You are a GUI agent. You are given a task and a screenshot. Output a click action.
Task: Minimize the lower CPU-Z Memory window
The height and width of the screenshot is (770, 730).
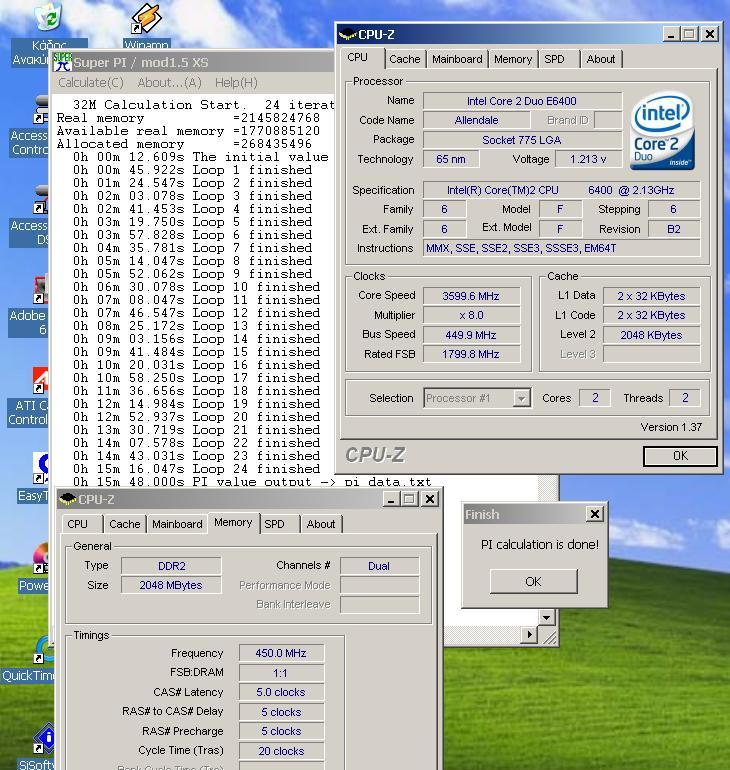tap(391, 499)
